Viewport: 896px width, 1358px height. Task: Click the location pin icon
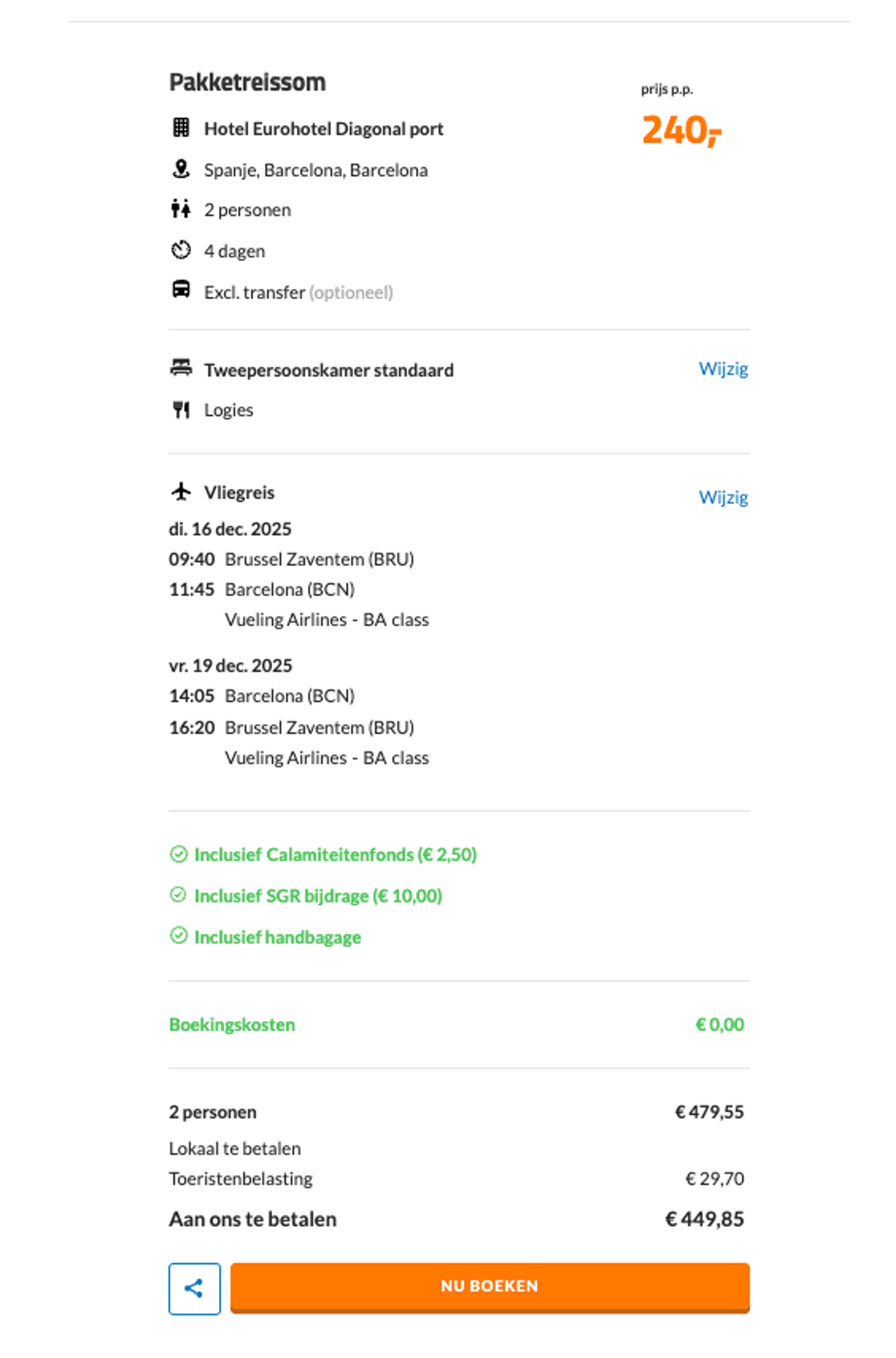coord(181,169)
